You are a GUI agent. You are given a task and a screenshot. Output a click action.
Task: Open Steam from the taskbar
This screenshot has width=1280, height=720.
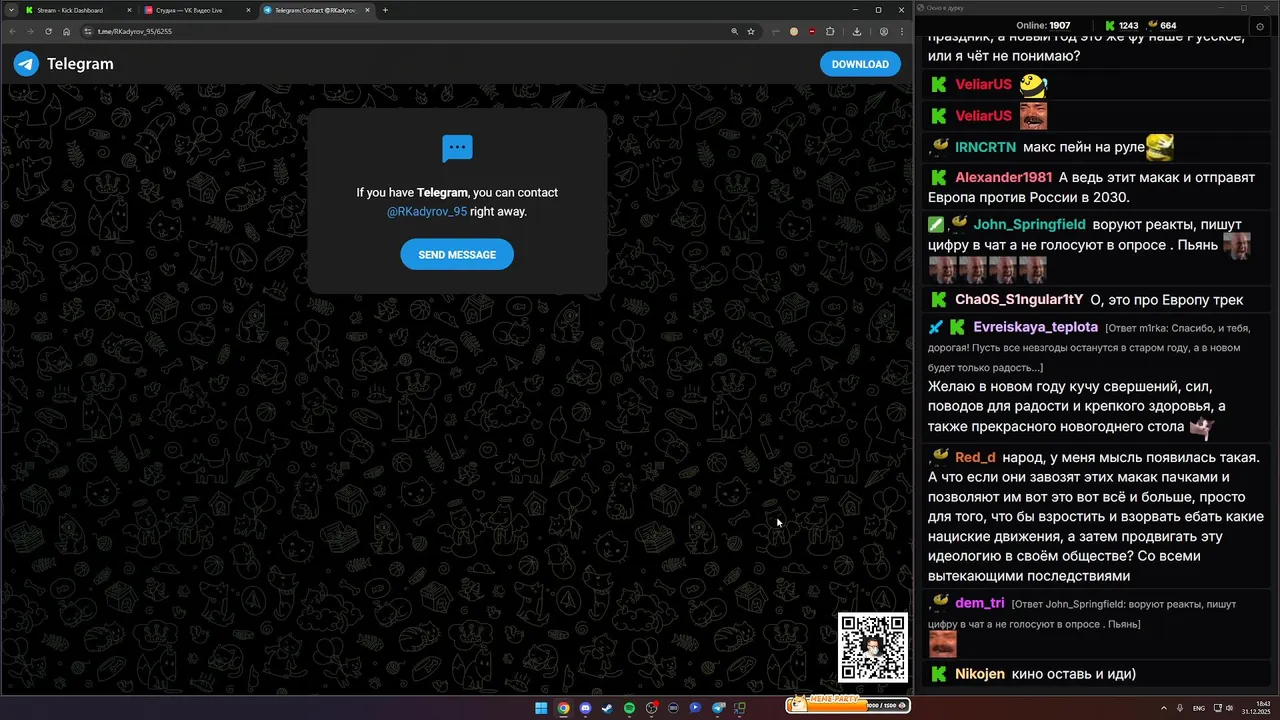click(x=607, y=708)
